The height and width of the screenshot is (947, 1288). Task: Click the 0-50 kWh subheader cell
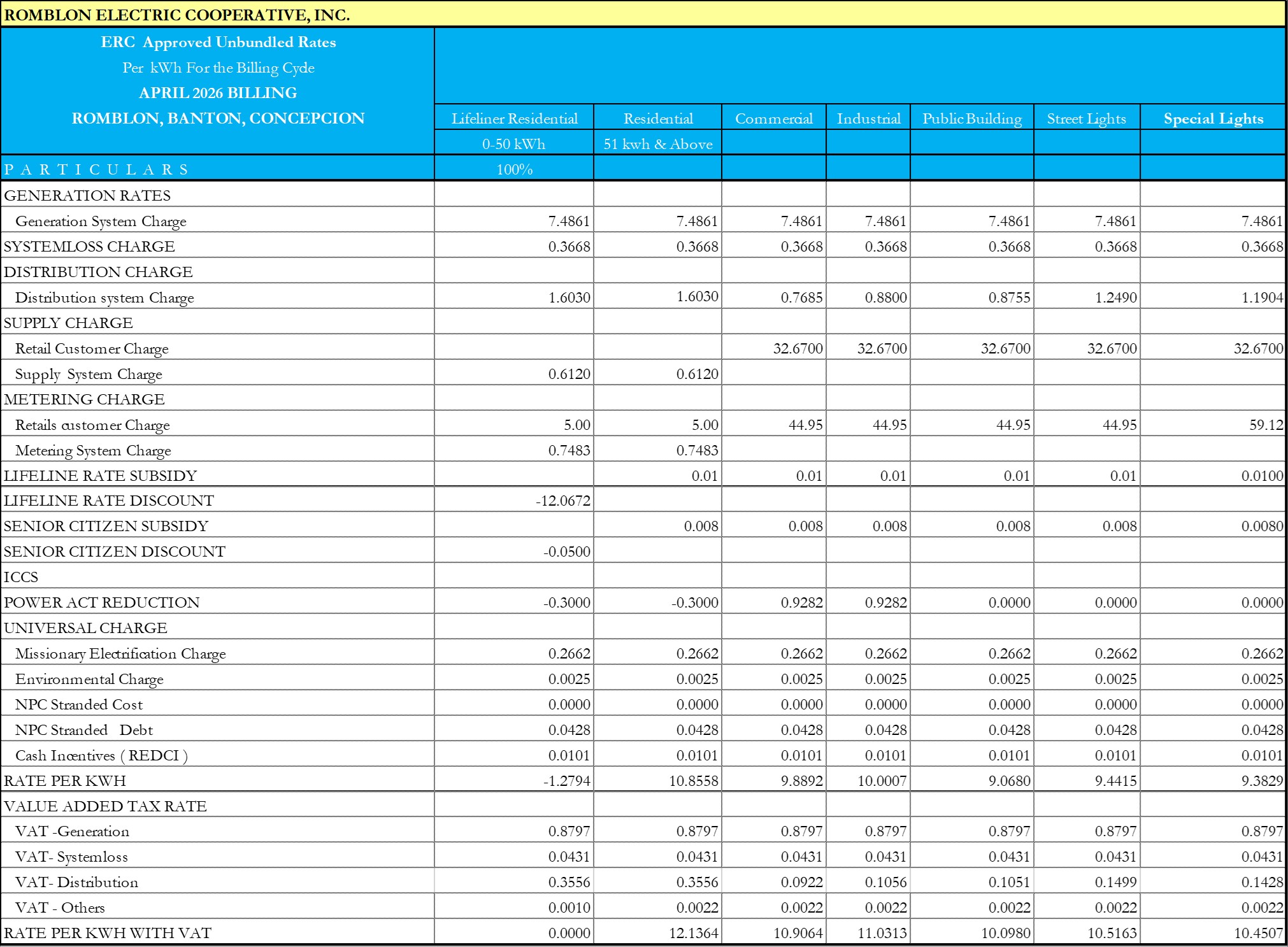coord(514,144)
